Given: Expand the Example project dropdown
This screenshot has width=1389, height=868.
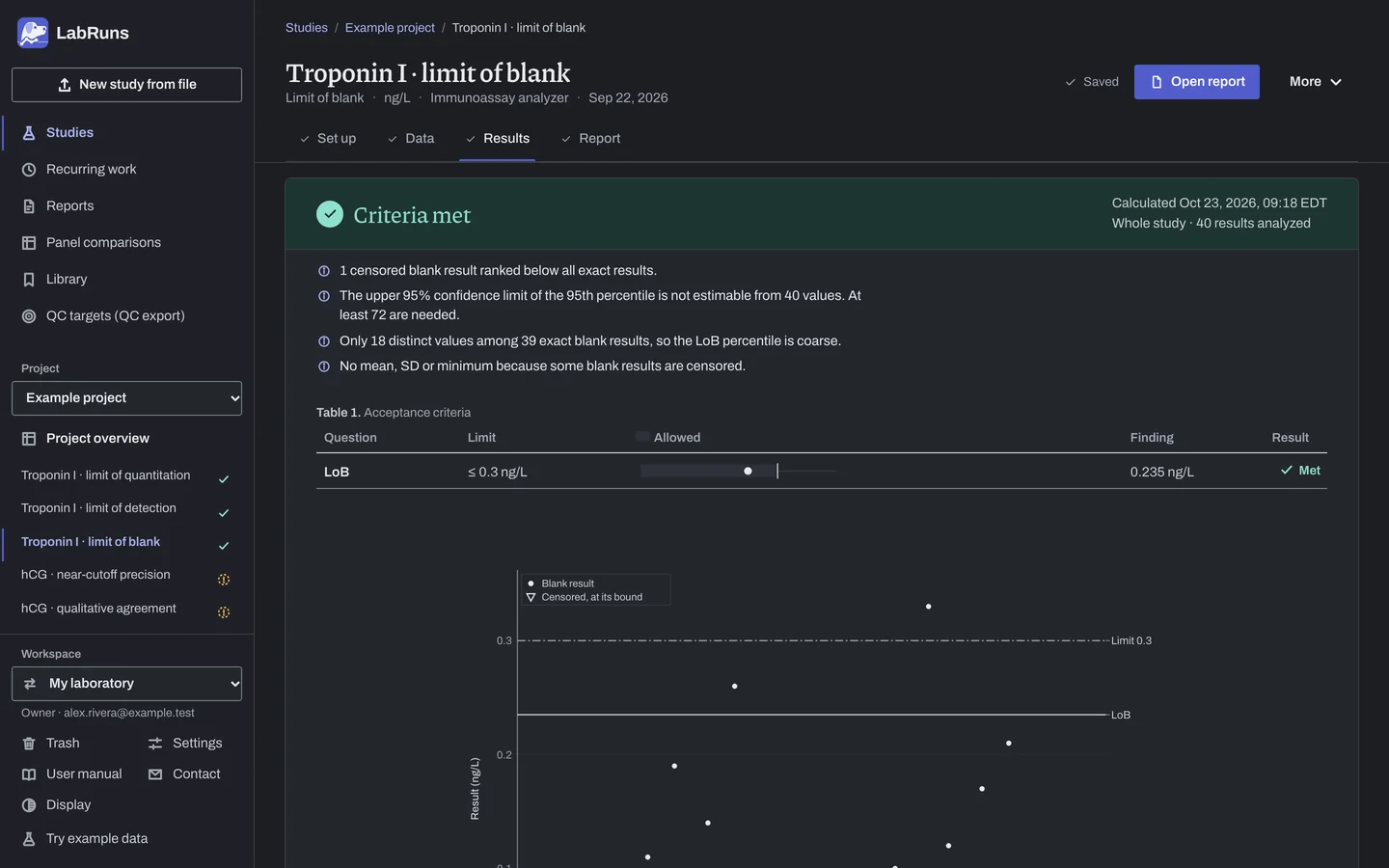Looking at the screenshot, I should (x=126, y=398).
